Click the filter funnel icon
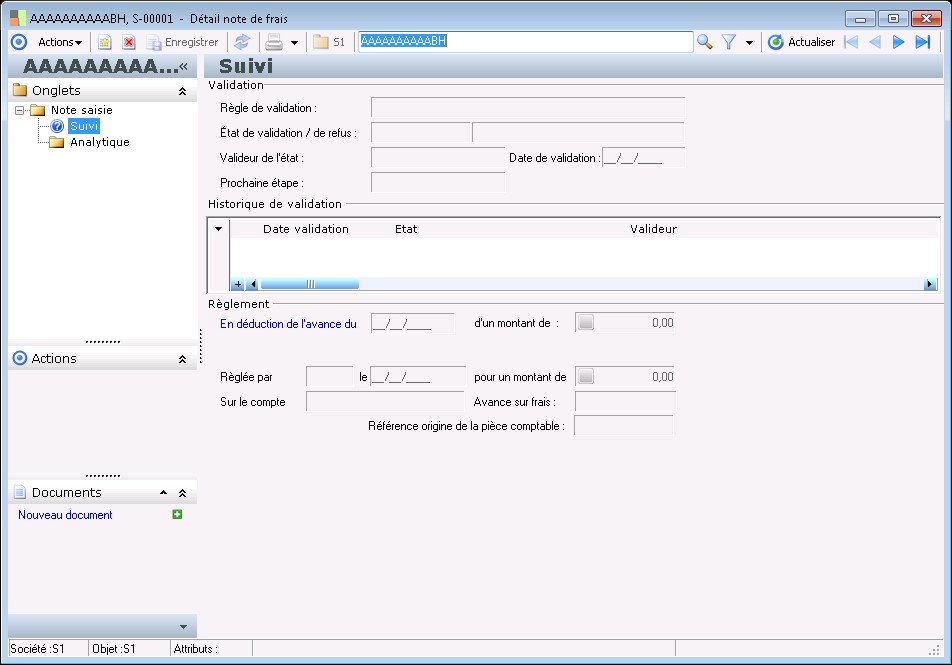The width and height of the screenshot is (952, 665). coord(729,42)
